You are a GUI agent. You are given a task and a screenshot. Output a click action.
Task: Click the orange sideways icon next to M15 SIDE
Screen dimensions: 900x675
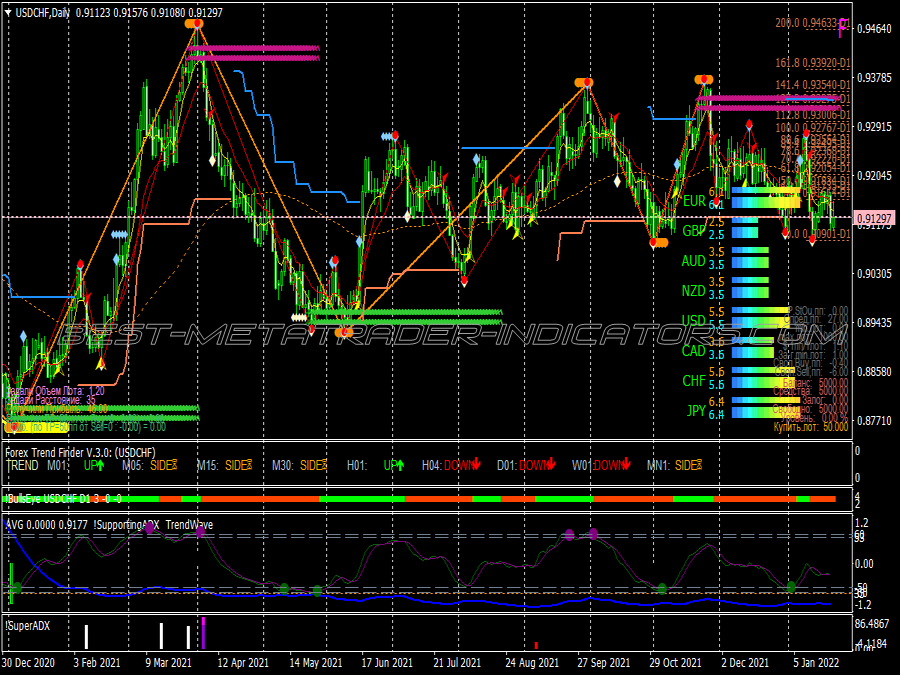pyautogui.click(x=249, y=465)
